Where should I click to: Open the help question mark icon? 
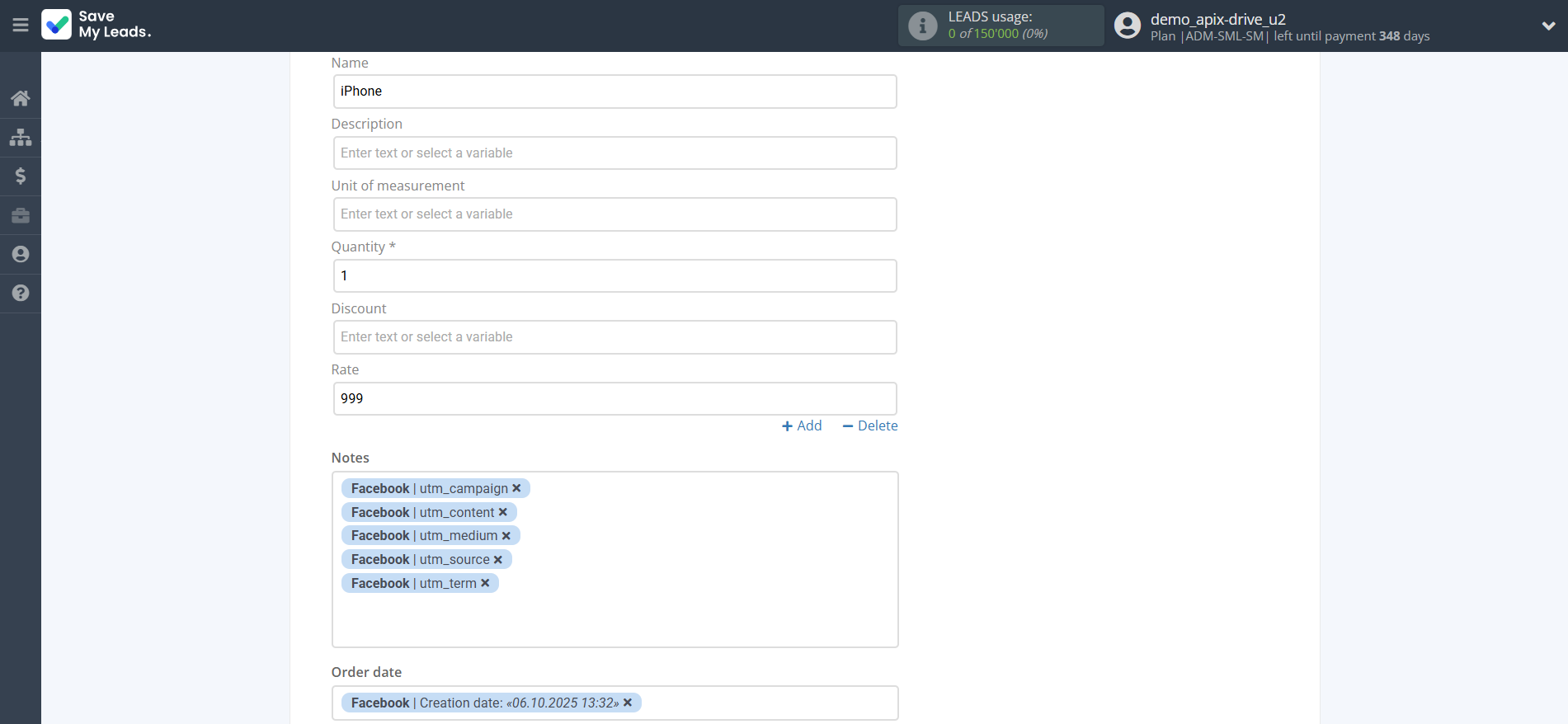(21, 293)
